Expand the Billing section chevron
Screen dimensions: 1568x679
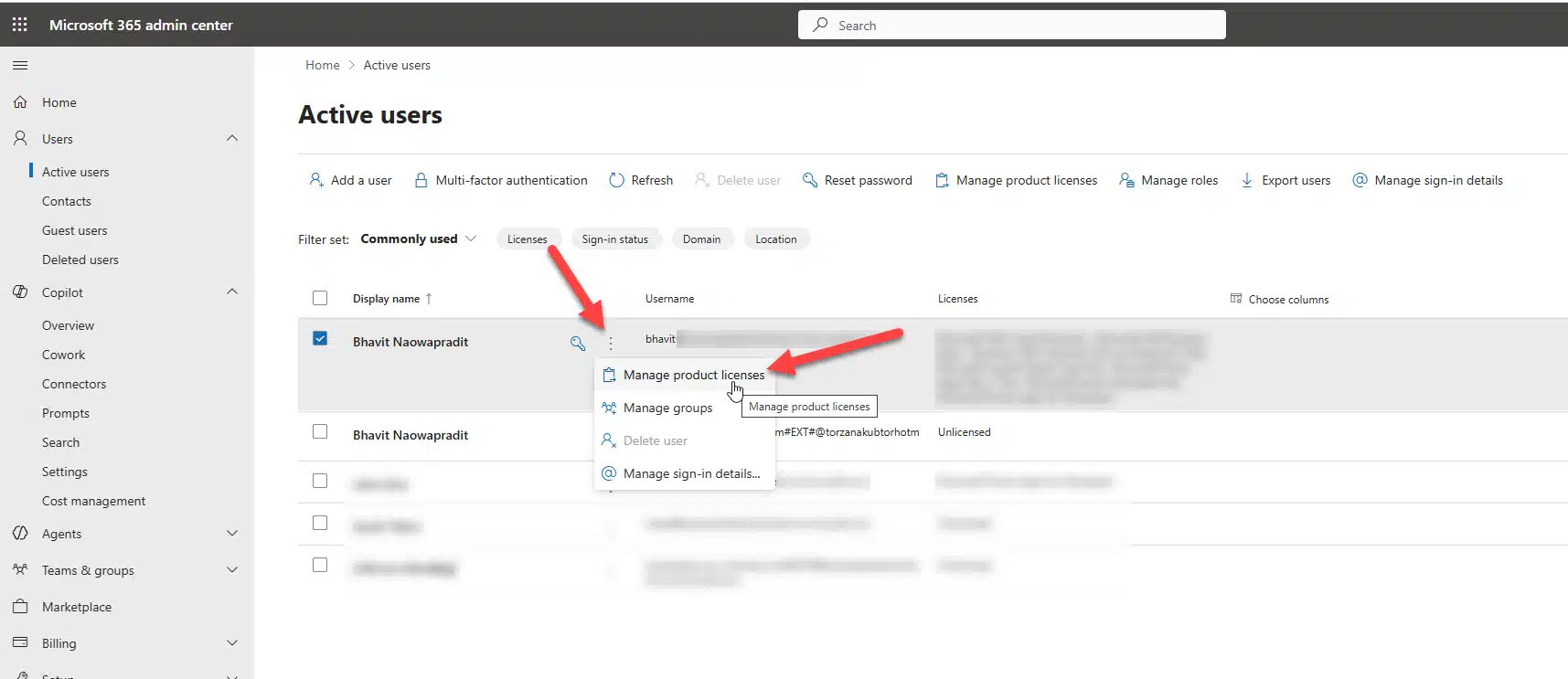pyautogui.click(x=232, y=642)
